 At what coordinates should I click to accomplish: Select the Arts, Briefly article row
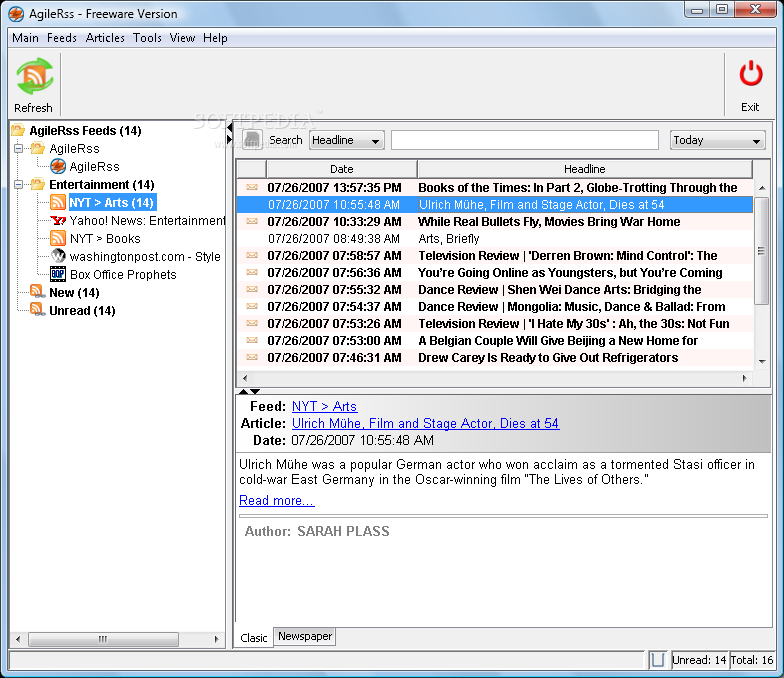tap(495, 238)
